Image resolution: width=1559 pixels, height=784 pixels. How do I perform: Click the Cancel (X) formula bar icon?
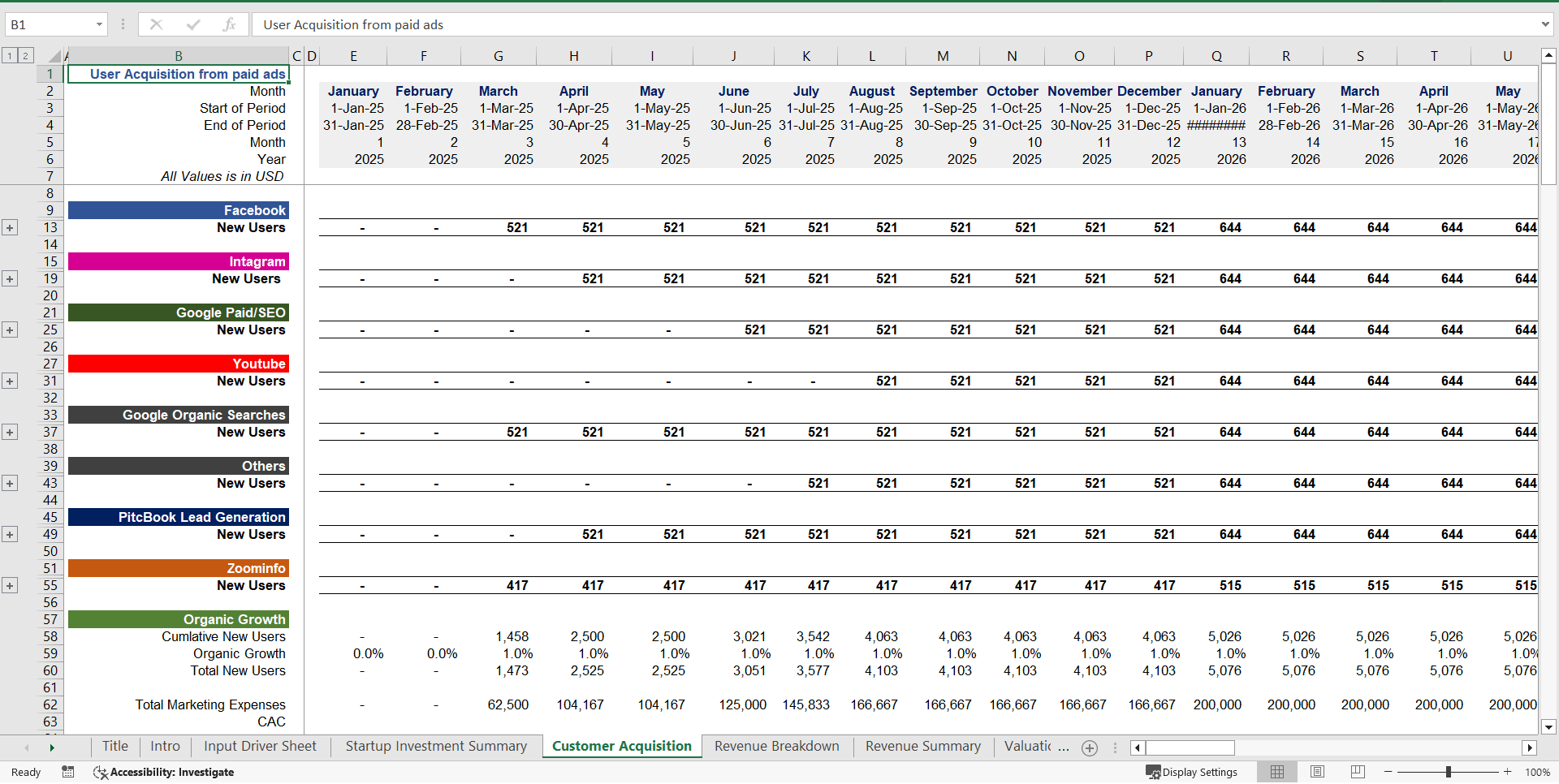(156, 24)
